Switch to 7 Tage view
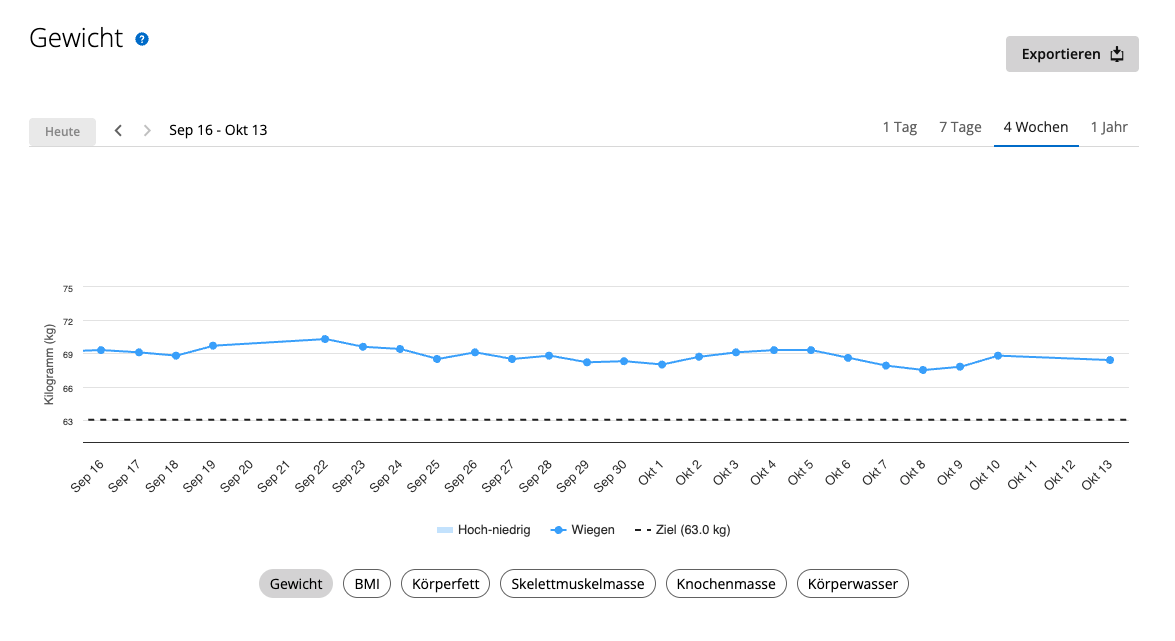This screenshot has width=1175, height=641. pyautogui.click(x=960, y=127)
